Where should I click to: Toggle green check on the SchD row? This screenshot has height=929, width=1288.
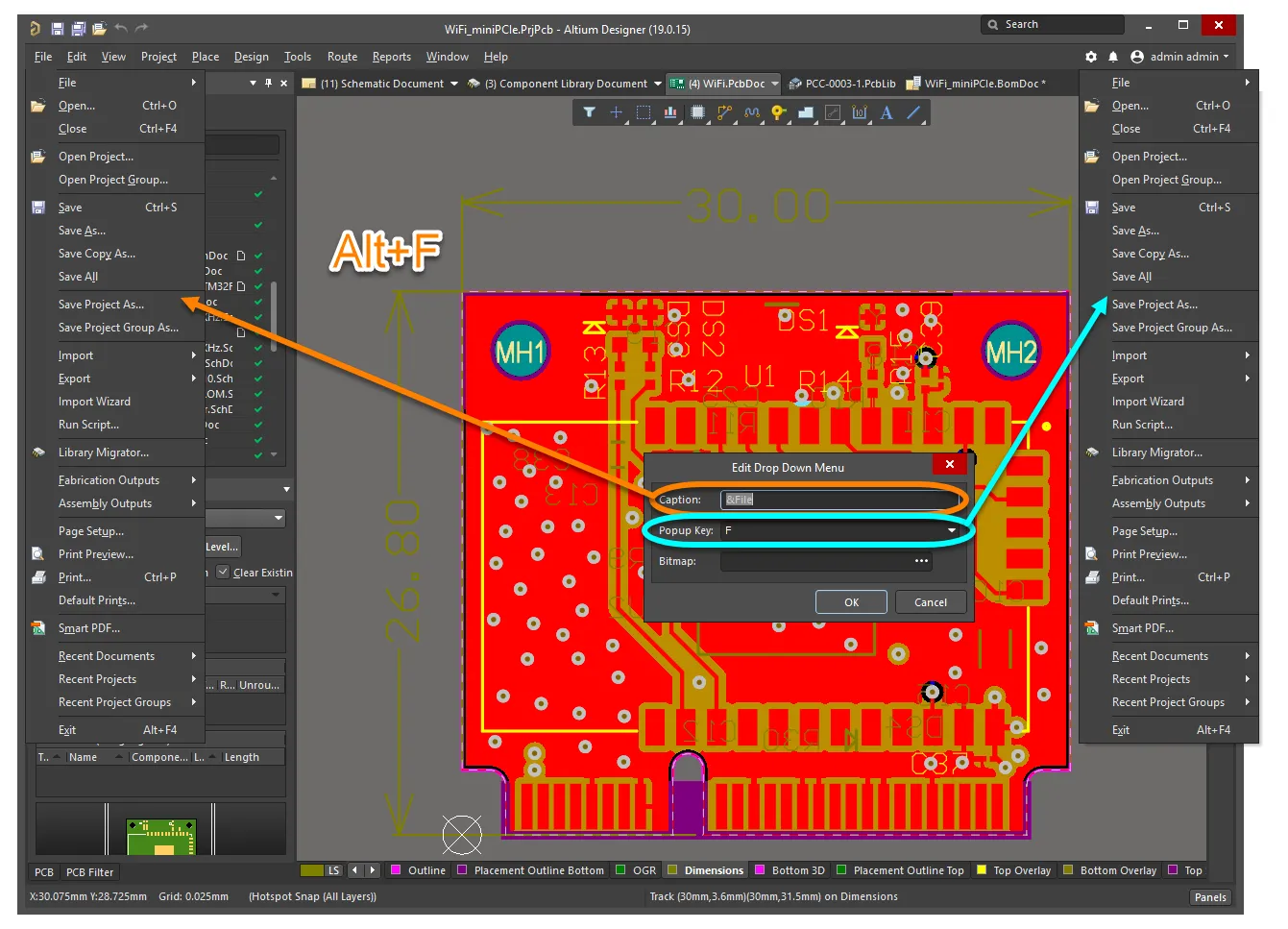(x=258, y=409)
